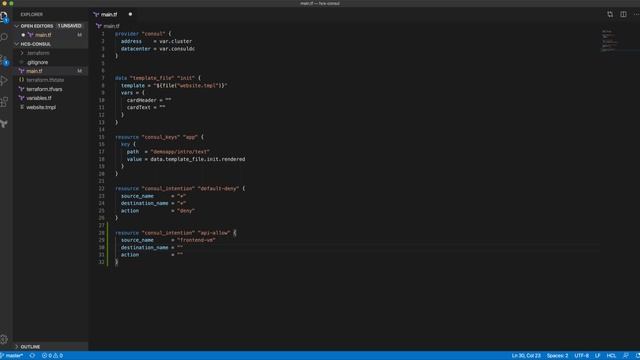Open the Explorer view in activity bar
This screenshot has width=640, height=360.
coord(4,16)
